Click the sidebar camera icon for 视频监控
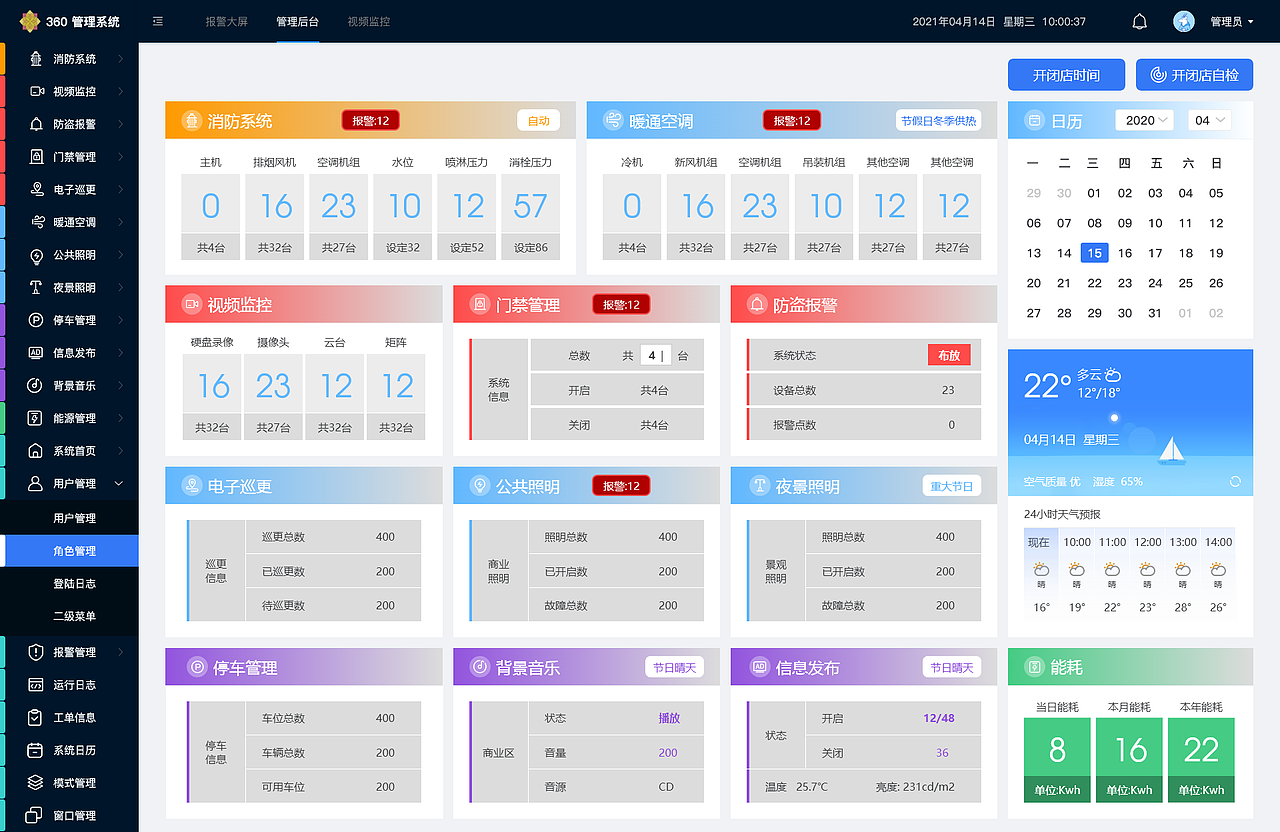Screen dimensions: 1280x832 pyautogui.click(x=36, y=91)
